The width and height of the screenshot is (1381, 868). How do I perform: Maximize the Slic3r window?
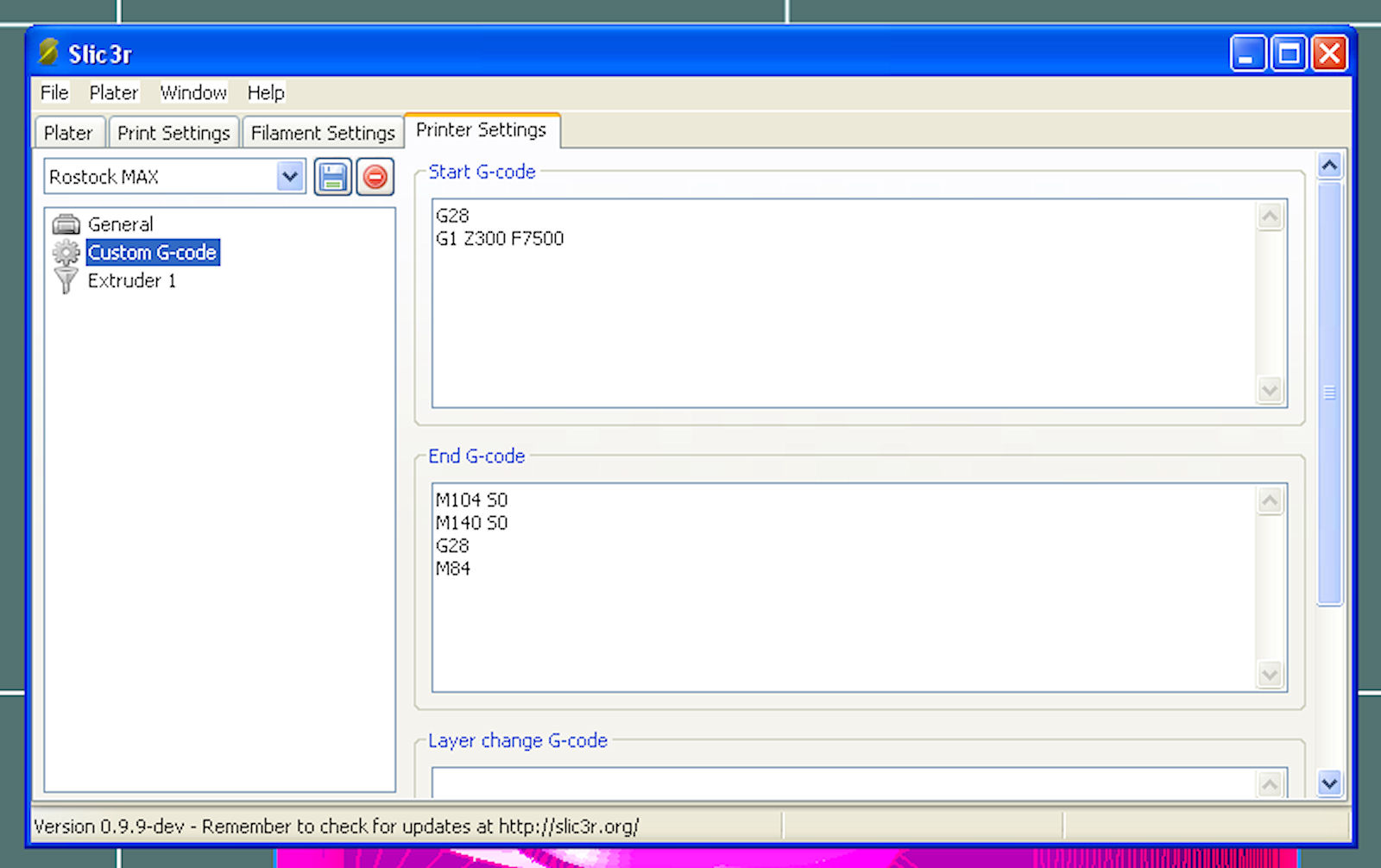click(1289, 54)
